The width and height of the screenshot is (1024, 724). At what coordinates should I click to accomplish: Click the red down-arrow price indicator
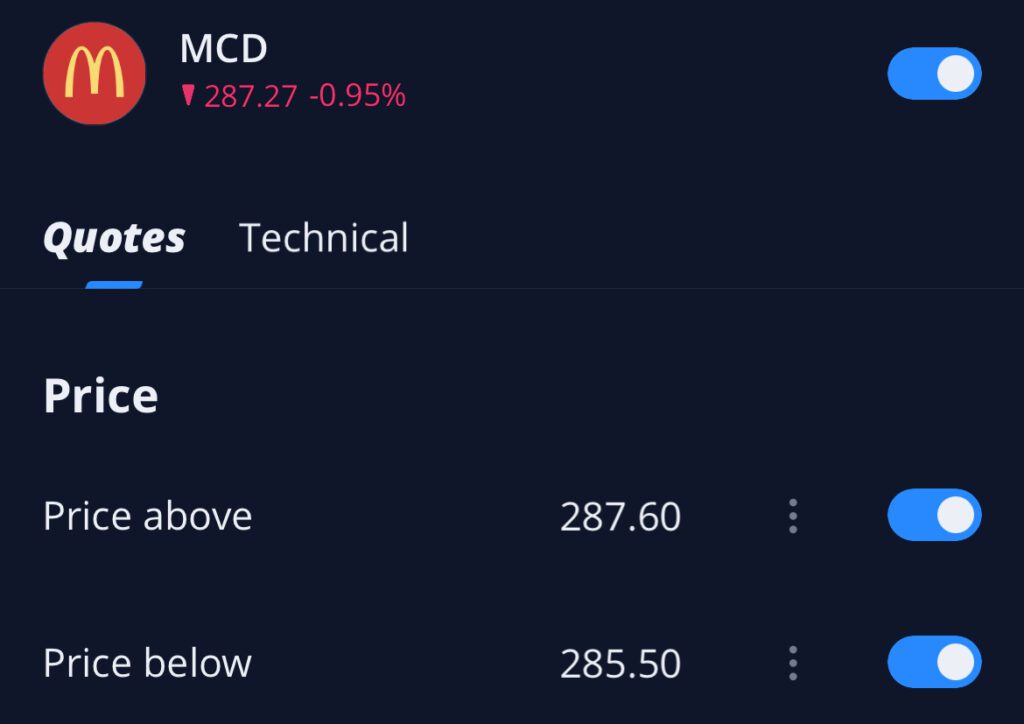click(187, 96)
